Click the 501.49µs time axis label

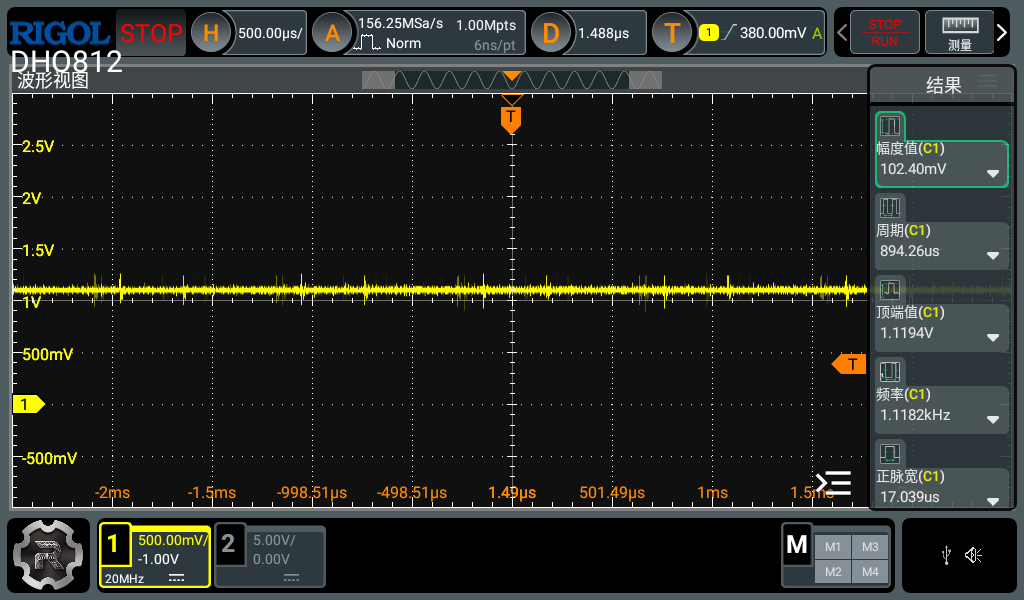(x=612, y=493)
